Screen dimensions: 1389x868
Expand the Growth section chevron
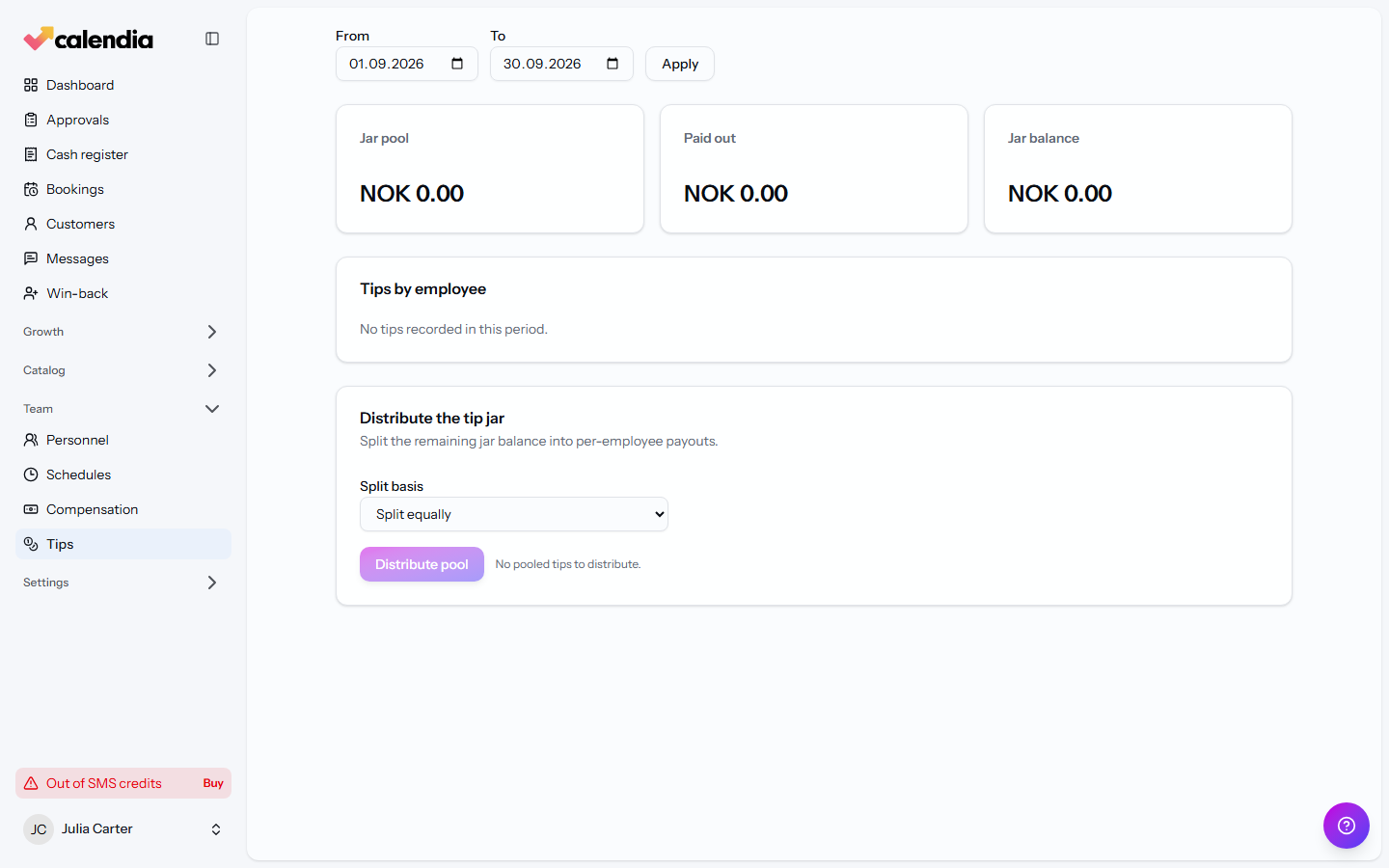[212, 332]
